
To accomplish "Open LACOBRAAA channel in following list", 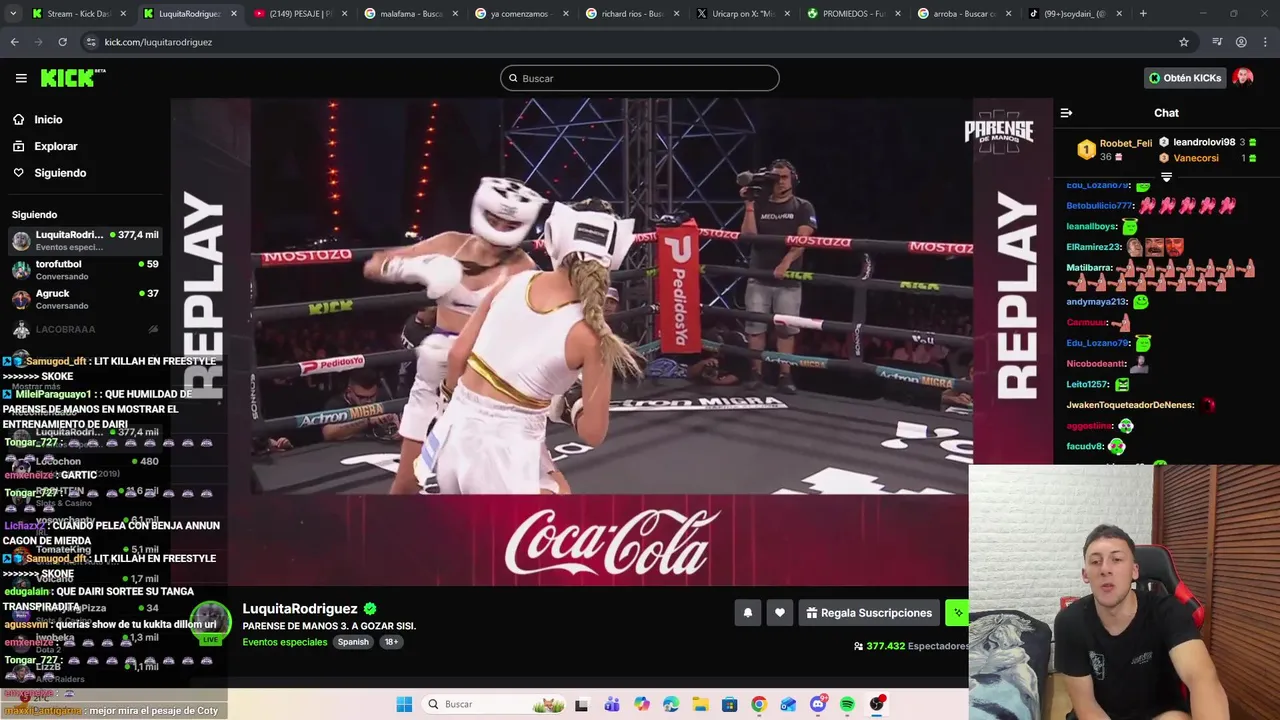I will coord(85,329).
